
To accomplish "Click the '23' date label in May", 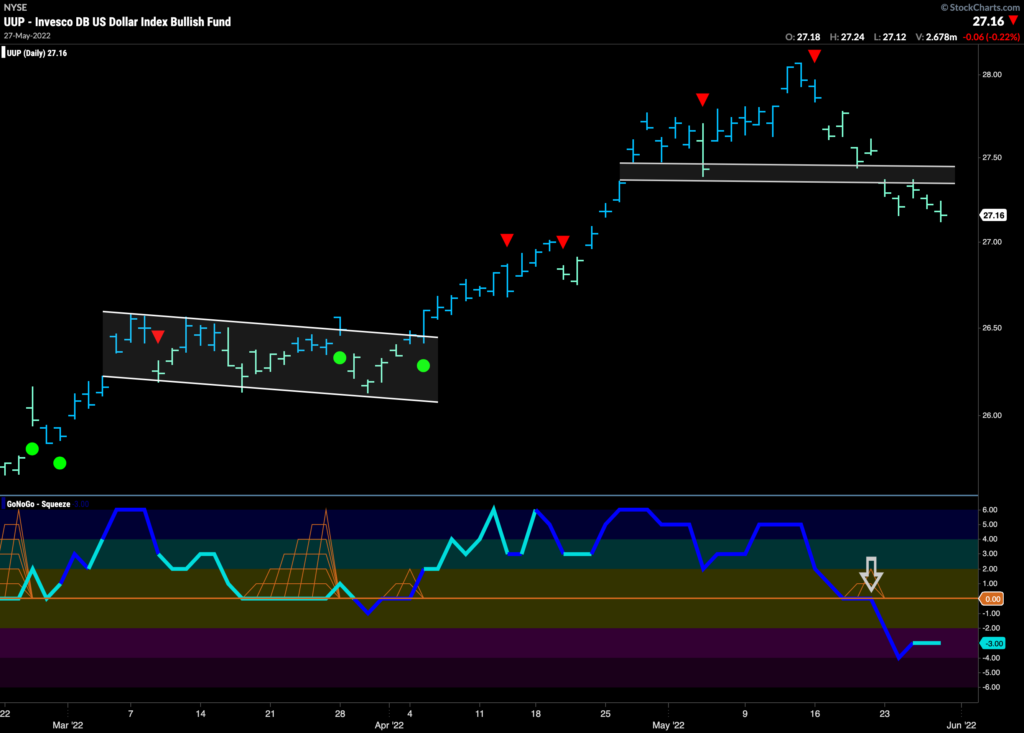I will coord(884,713).
